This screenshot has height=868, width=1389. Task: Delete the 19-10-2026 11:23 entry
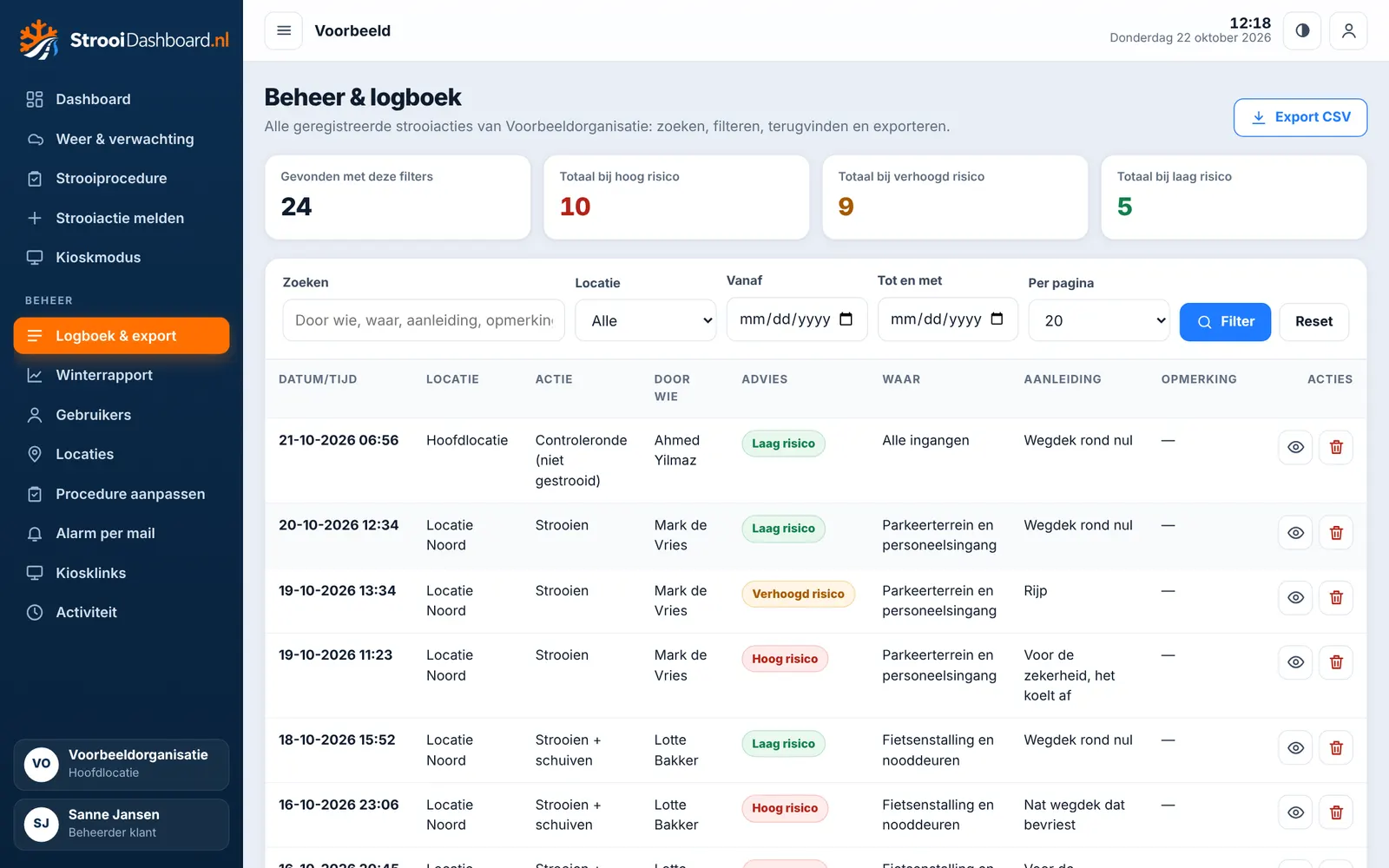pyautogui.click(x=1336, y=662)
